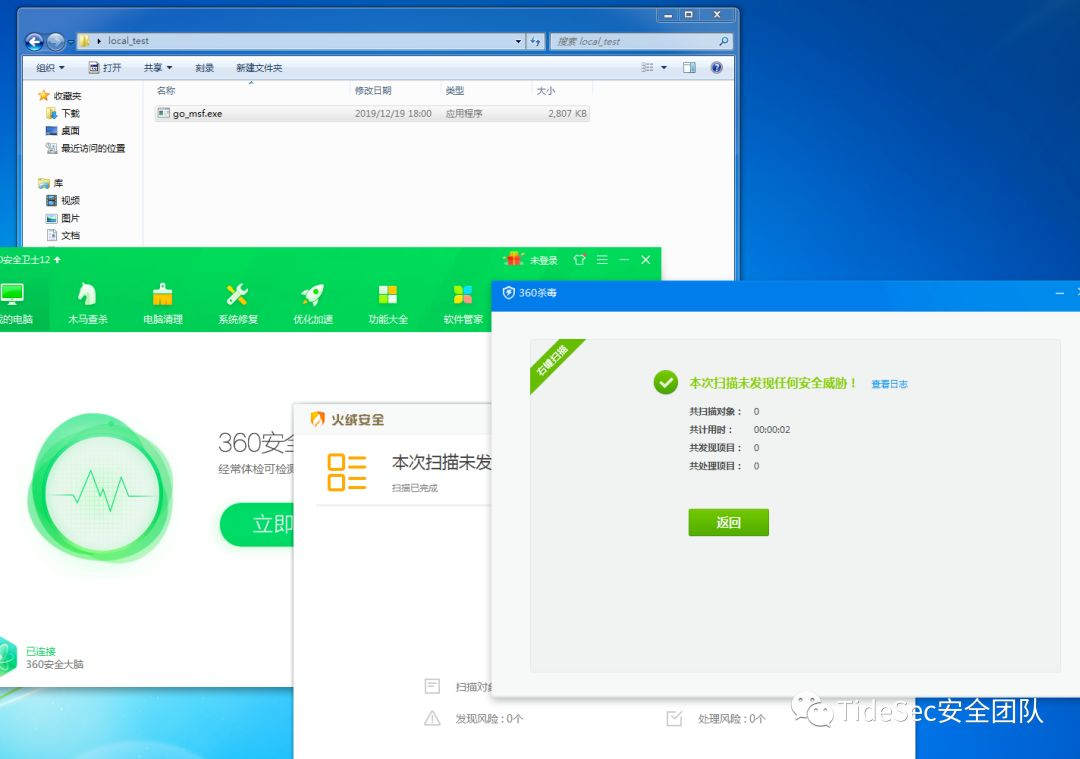
Task: Toggle the preview pane icon
Action: point(689,67)
